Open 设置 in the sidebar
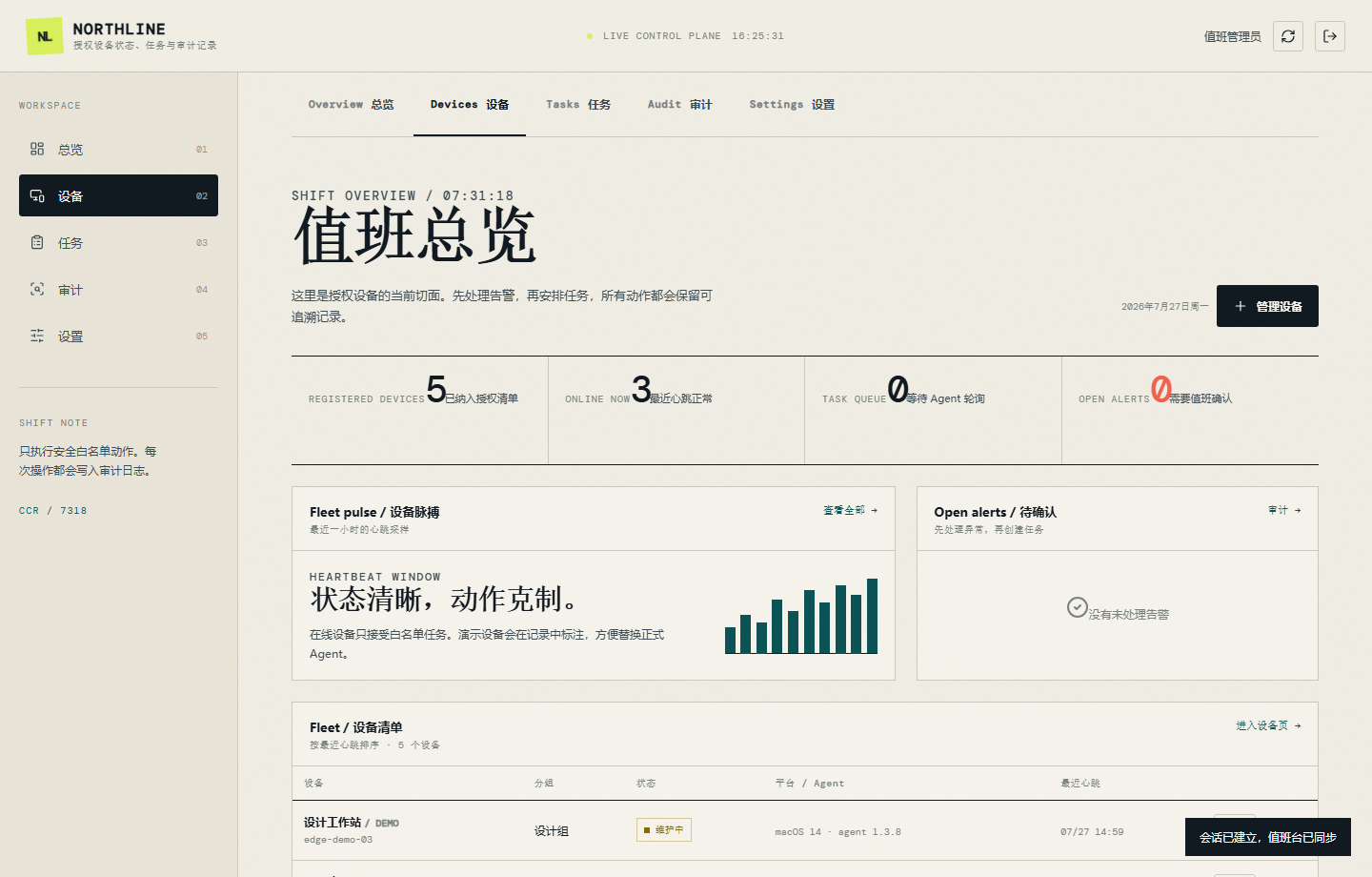This screenshot has height=877, width=1372. click(x=118, y=336)
